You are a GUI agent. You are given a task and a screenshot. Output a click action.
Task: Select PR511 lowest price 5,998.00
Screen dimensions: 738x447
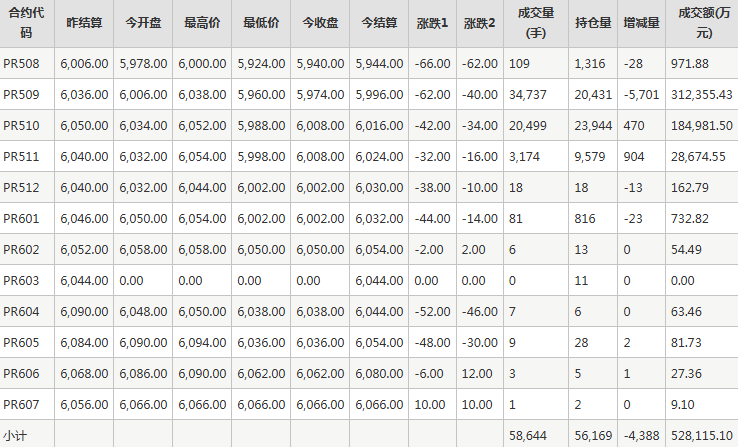[x=261, y=157]
